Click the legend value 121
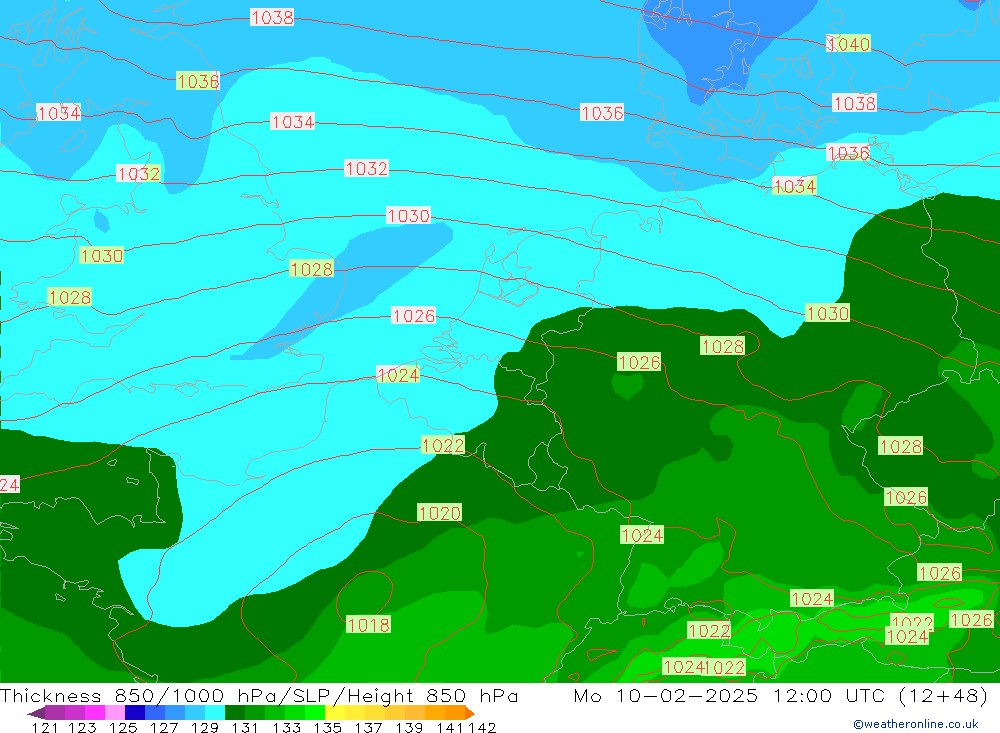This screenshot has width=1000, height=733. pos(44,727)
